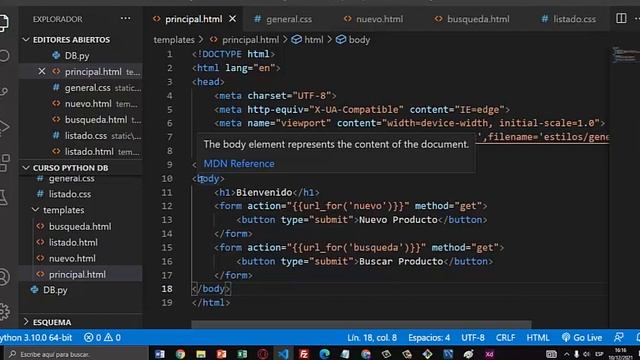Open Excel from the taskbar

(x=242, y=354)
